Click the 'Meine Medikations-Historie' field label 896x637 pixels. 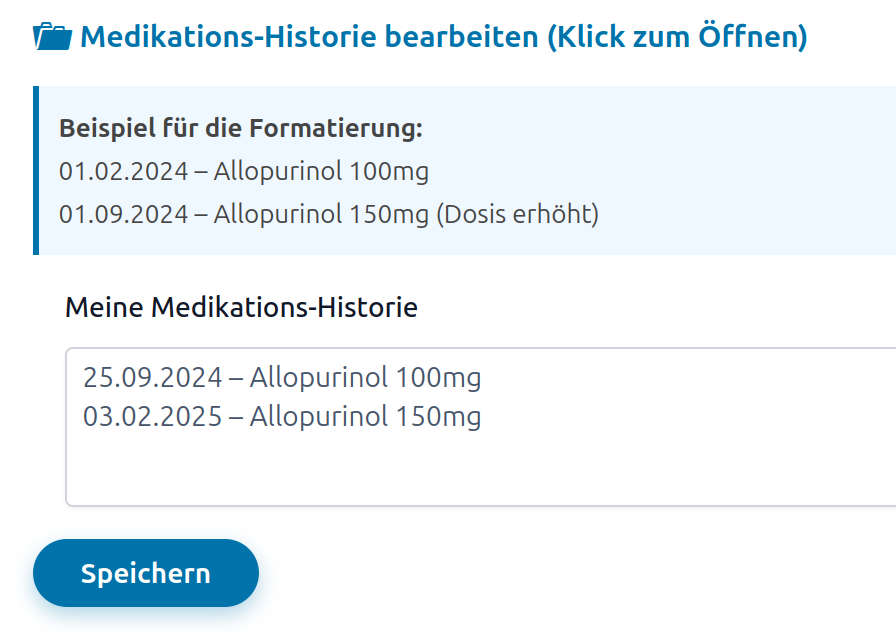[241, 307]
